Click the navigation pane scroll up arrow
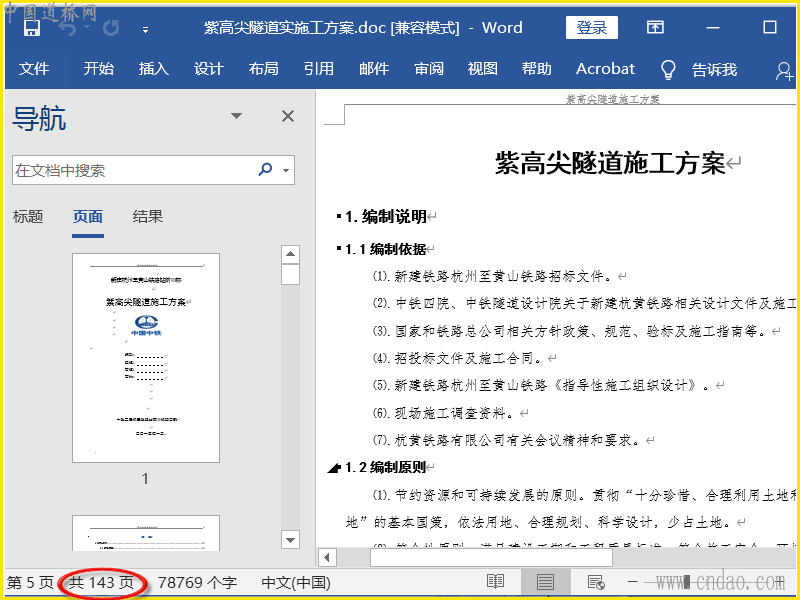800x600 pixels. tap(290, 254)
